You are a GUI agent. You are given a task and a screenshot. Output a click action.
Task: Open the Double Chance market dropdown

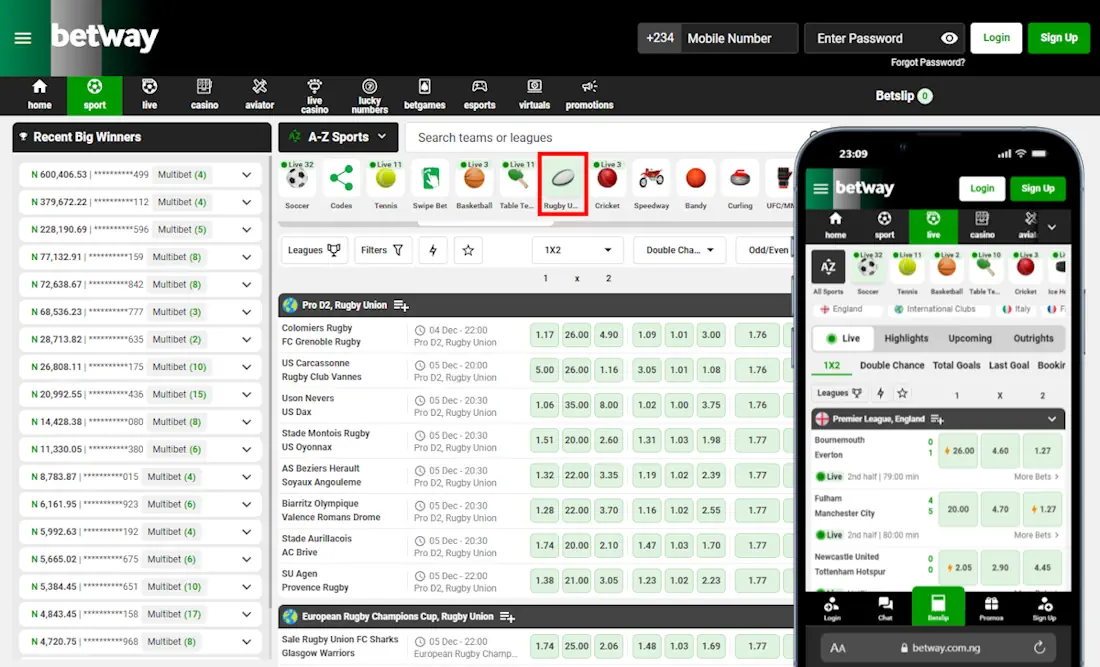point(679,250)
